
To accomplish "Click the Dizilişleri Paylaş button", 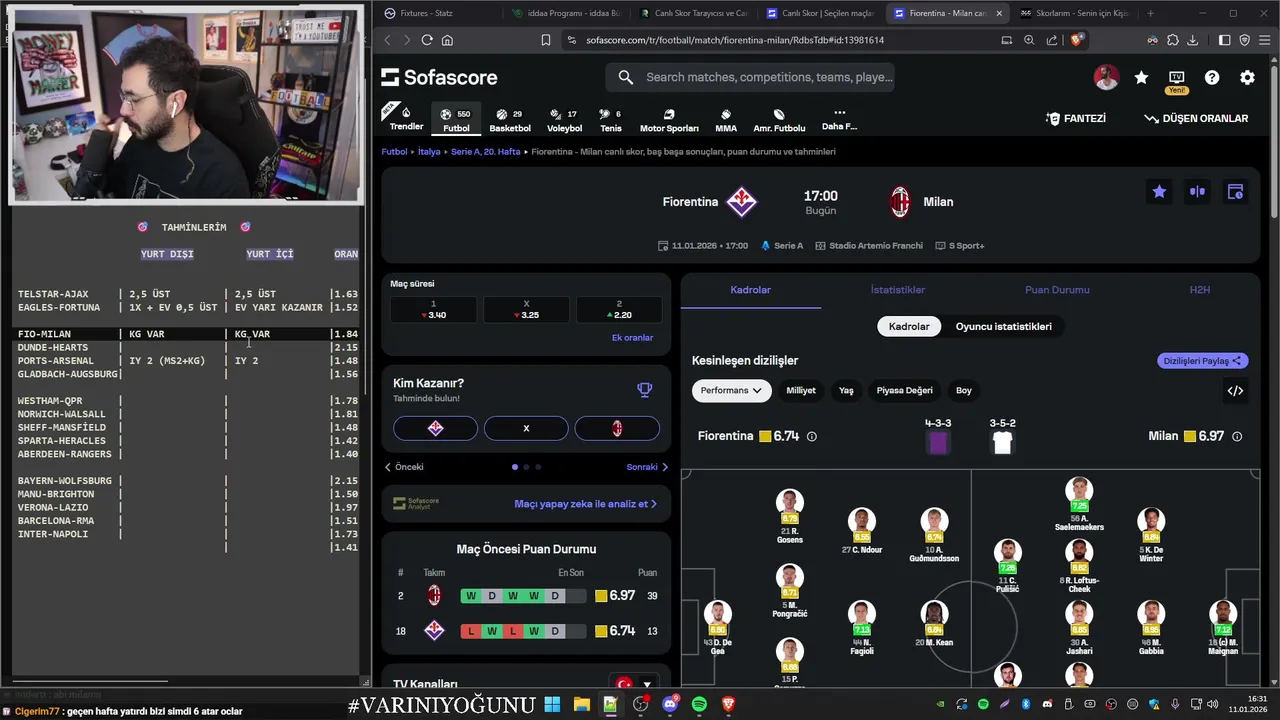I will point(1203,361).
